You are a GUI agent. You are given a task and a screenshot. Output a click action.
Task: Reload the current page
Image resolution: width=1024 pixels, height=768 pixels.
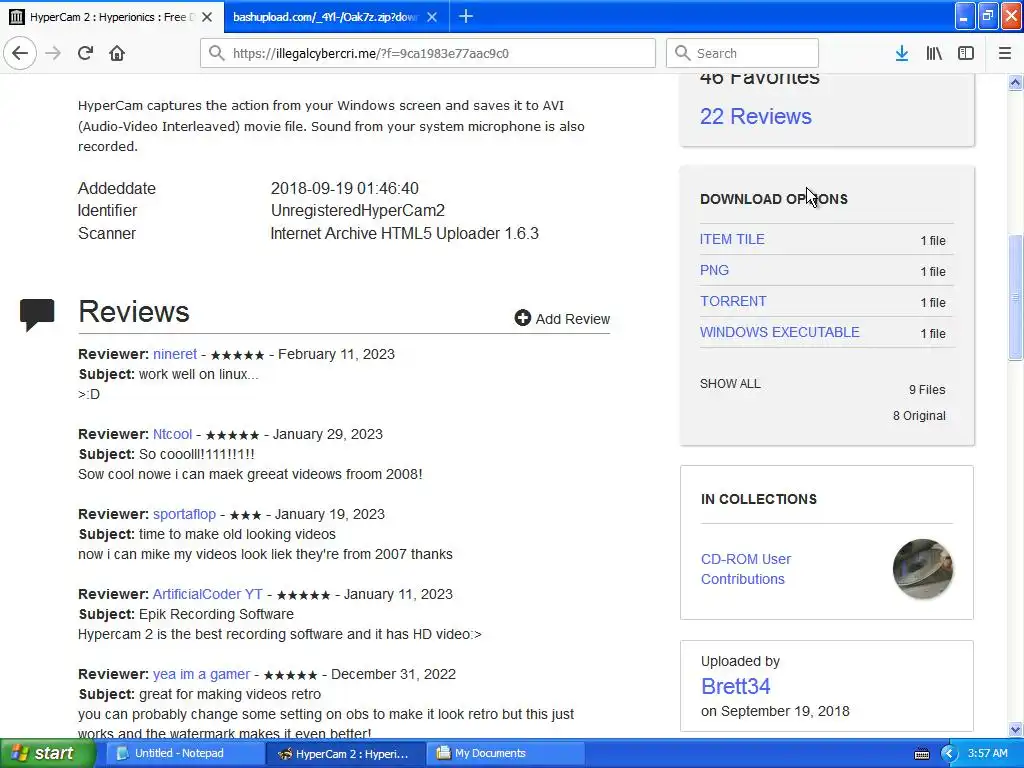click(x=85, y=54)
